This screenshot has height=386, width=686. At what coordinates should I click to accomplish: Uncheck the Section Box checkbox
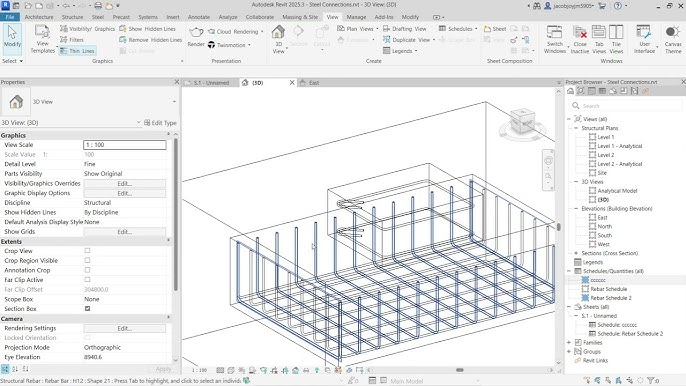click(88, 309)
